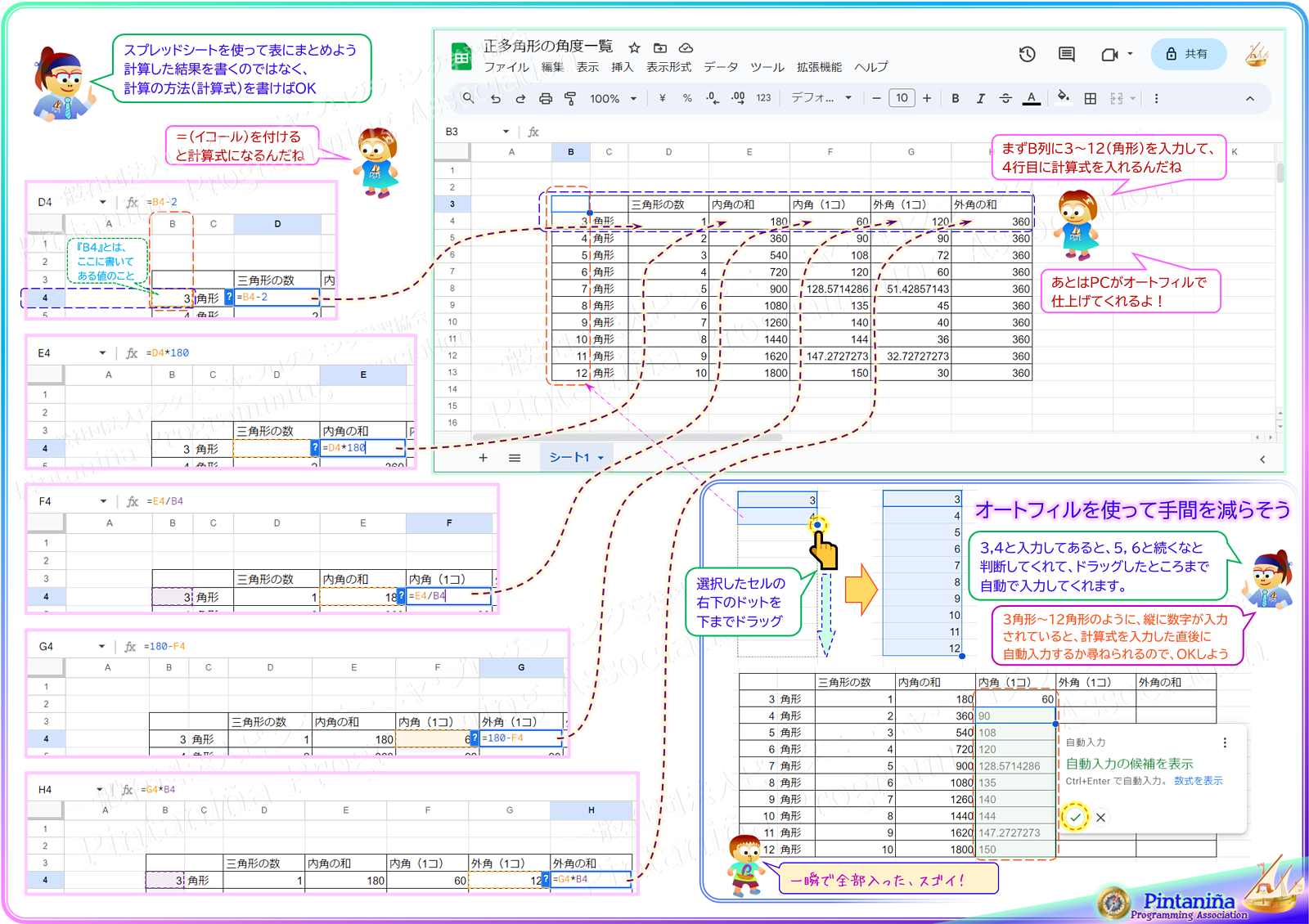Image resolution: width=1309 pixels, height=924 pixels.
Task: Open the fill color paint bucket
Action: (1063, 98)
